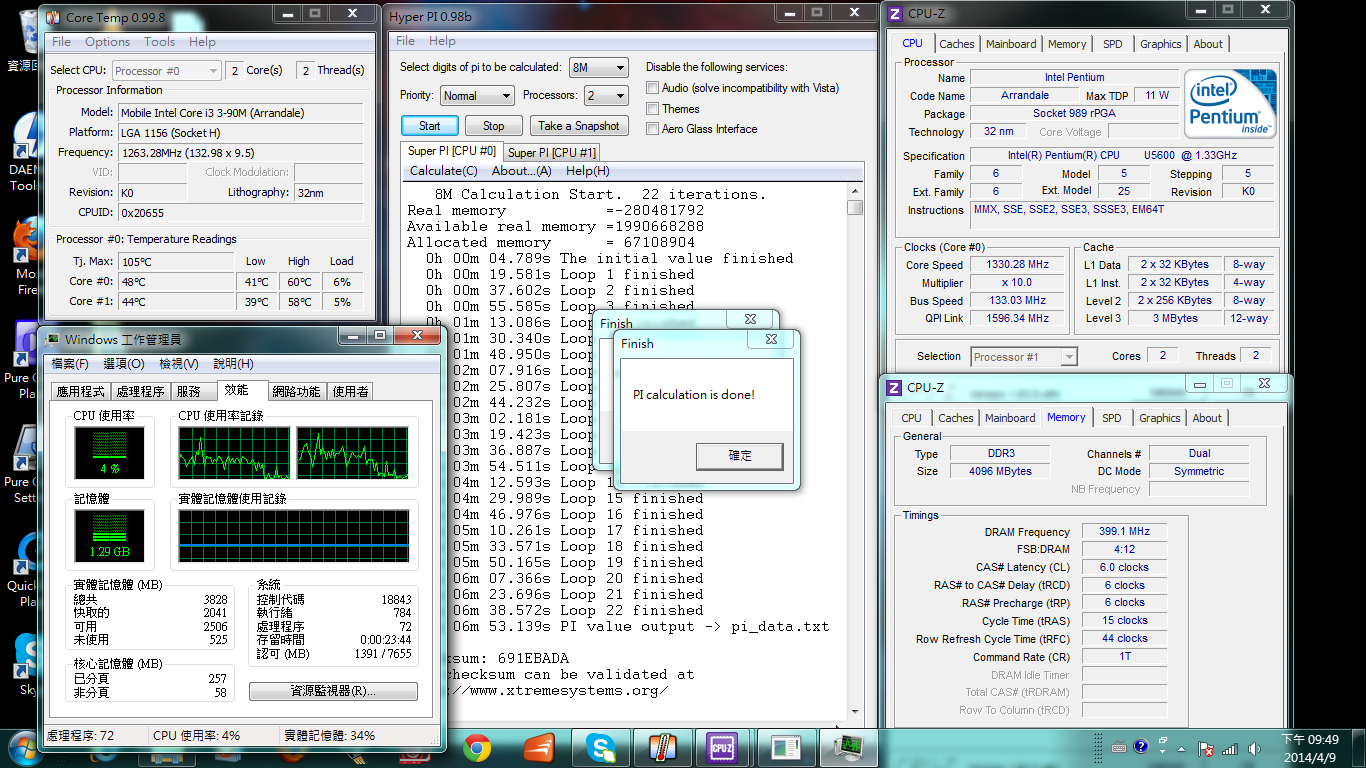Viewport: 1366px width, 768px height.
Task: Open CPU-Z Selection Processor #1 dropdown
Action: (x=1023, y=356)
